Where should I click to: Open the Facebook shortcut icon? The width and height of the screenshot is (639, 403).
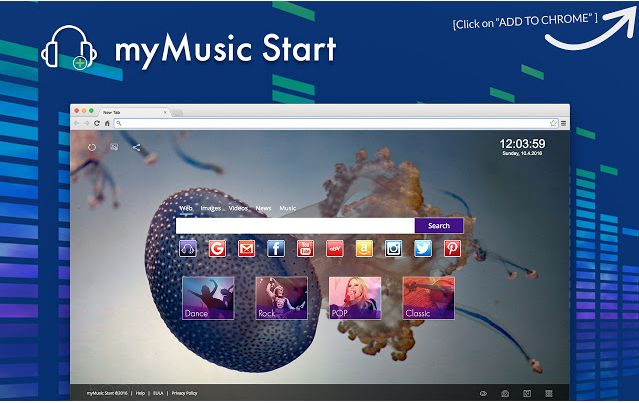click(276, 249)
